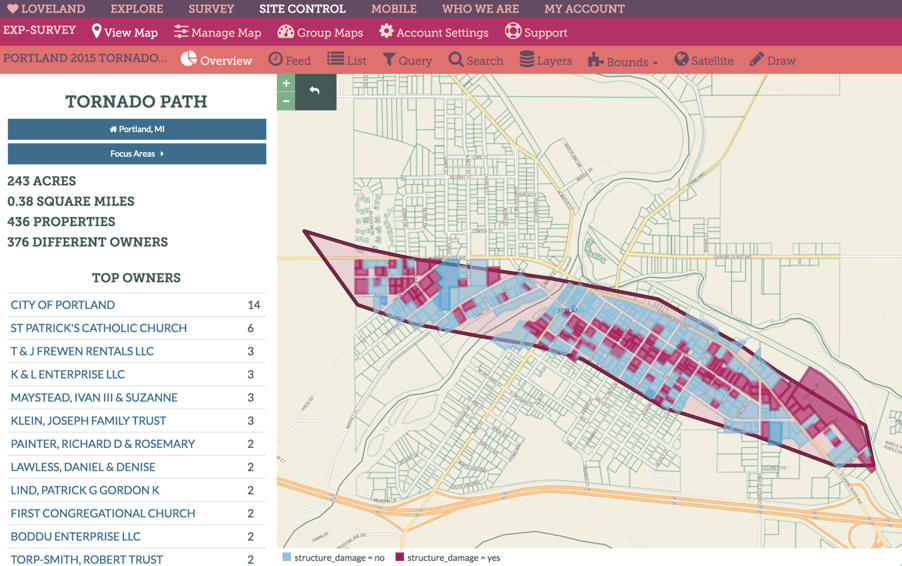Click the Manage Map label
902x566 pixels.
coord(226,33)
